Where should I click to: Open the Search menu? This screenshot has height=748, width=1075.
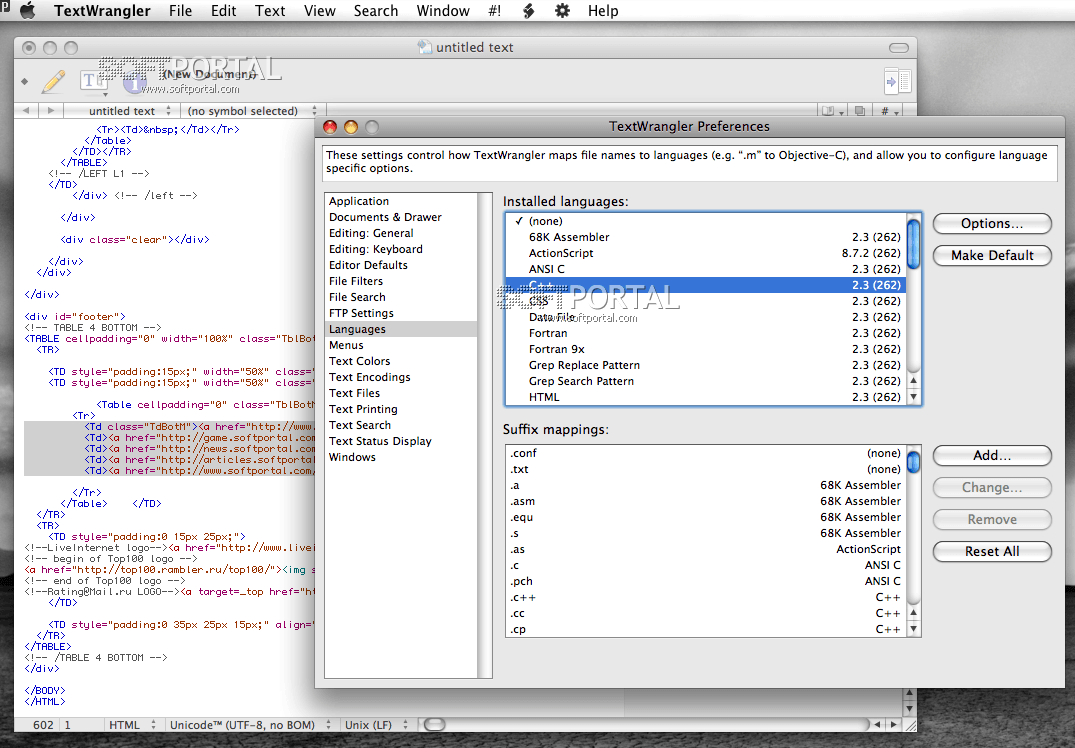pyautogui.click(x=376, y=11)
